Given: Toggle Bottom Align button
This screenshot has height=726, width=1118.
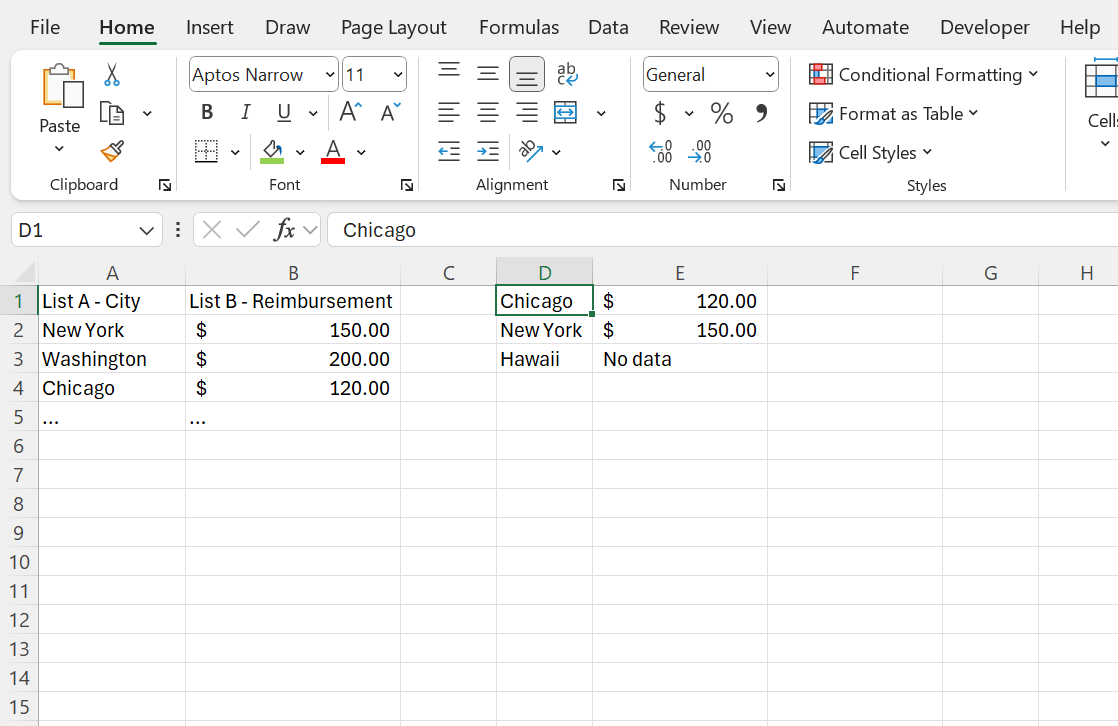Looking at the screenshot, I should pyautogui.click(x=527, y=74).
